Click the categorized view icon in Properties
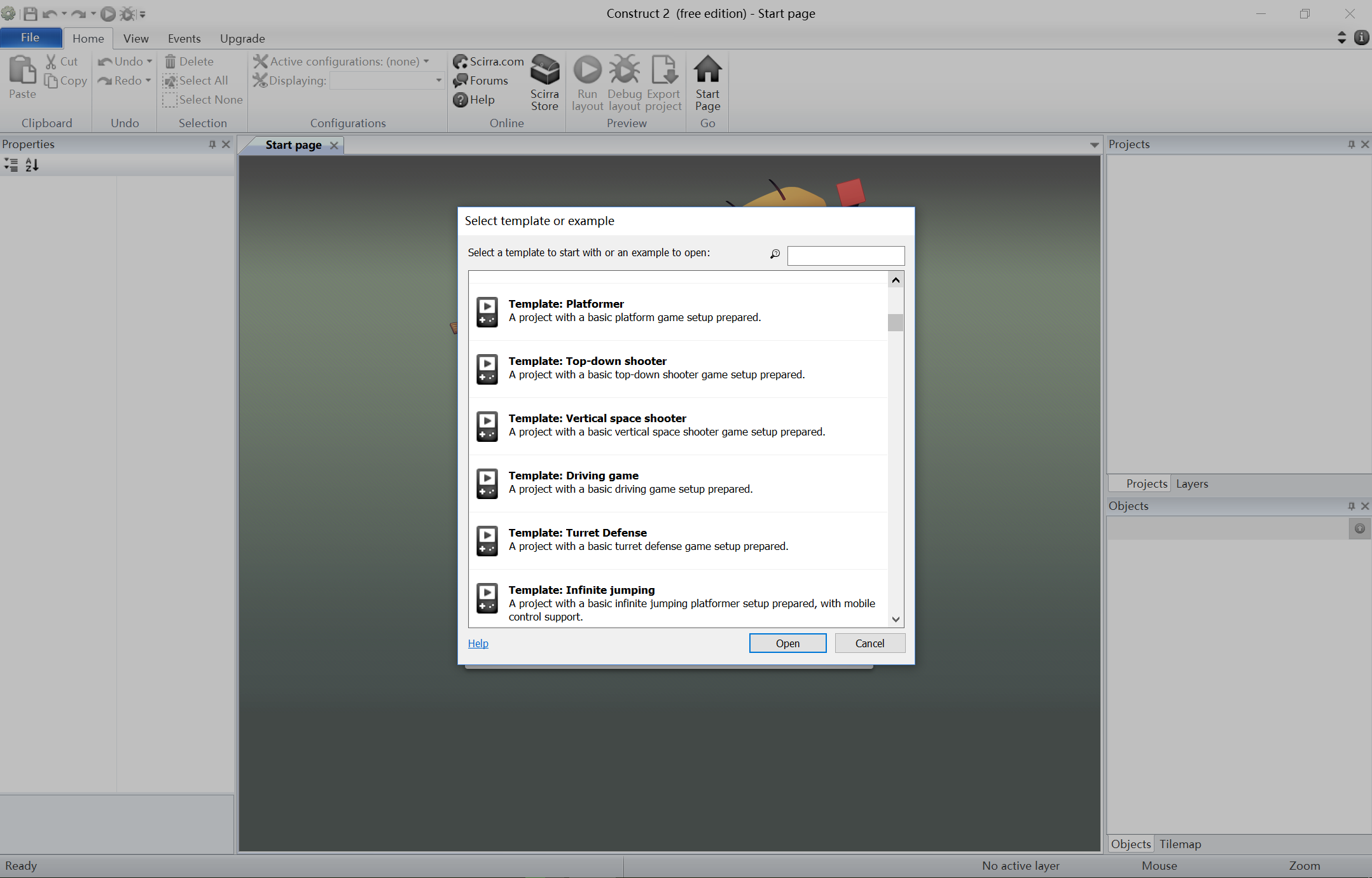 coord(11,165)
